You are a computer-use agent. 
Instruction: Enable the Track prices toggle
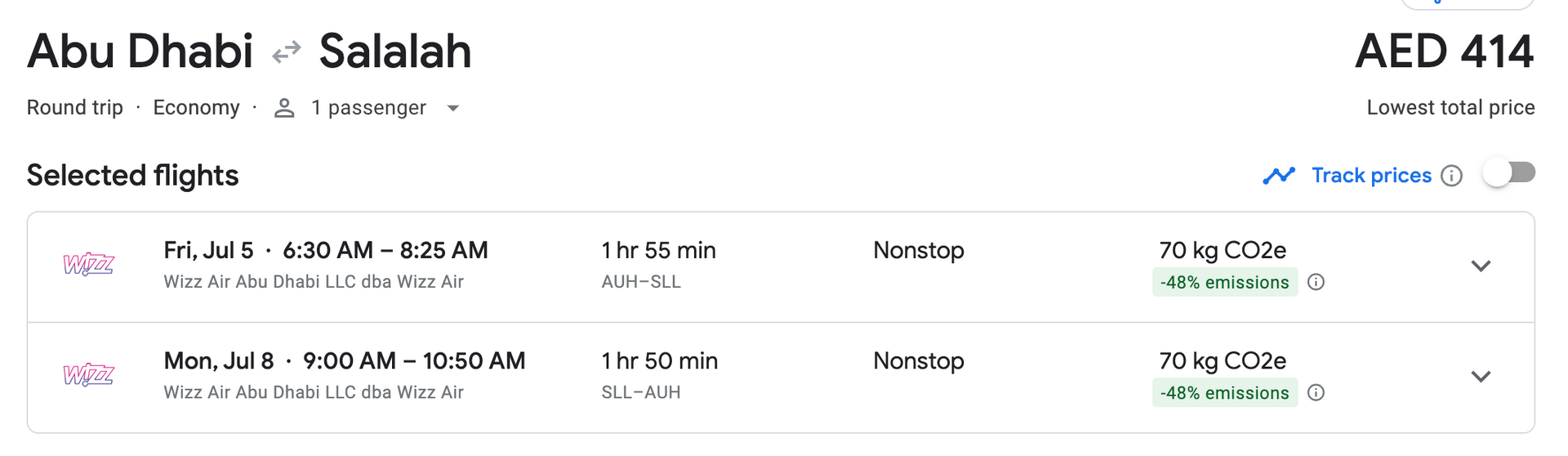coord(1508,173)
